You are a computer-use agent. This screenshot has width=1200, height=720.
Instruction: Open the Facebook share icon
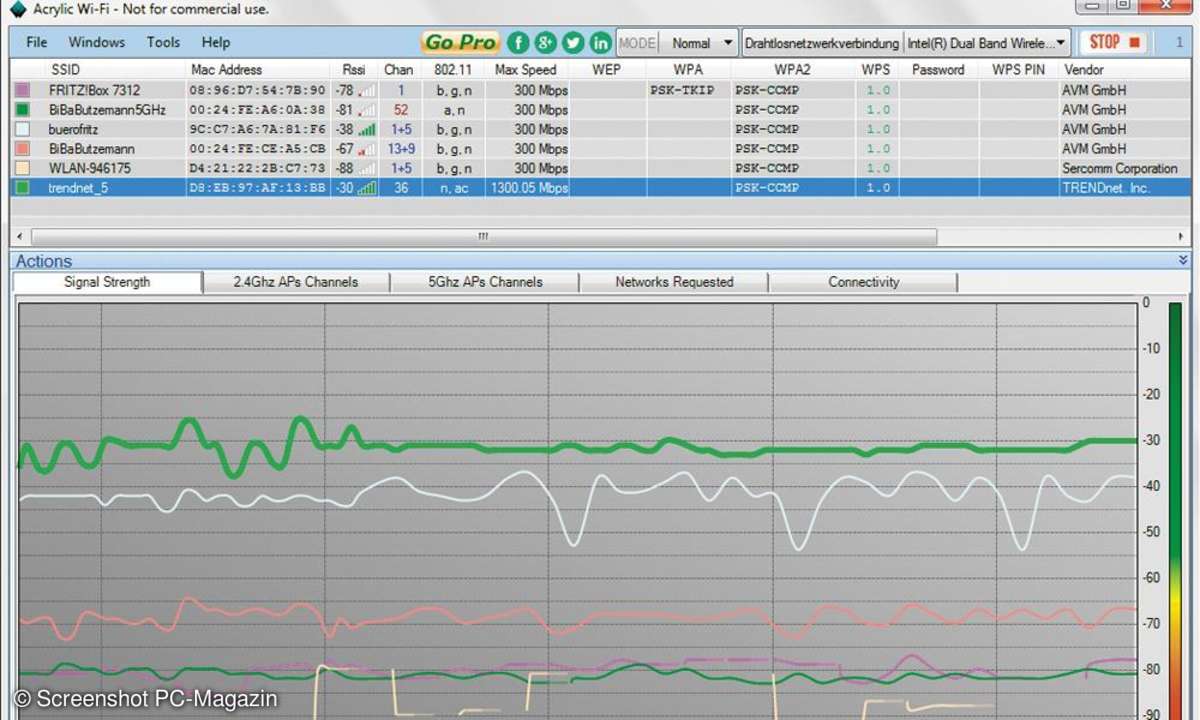(x=518, y=42)
